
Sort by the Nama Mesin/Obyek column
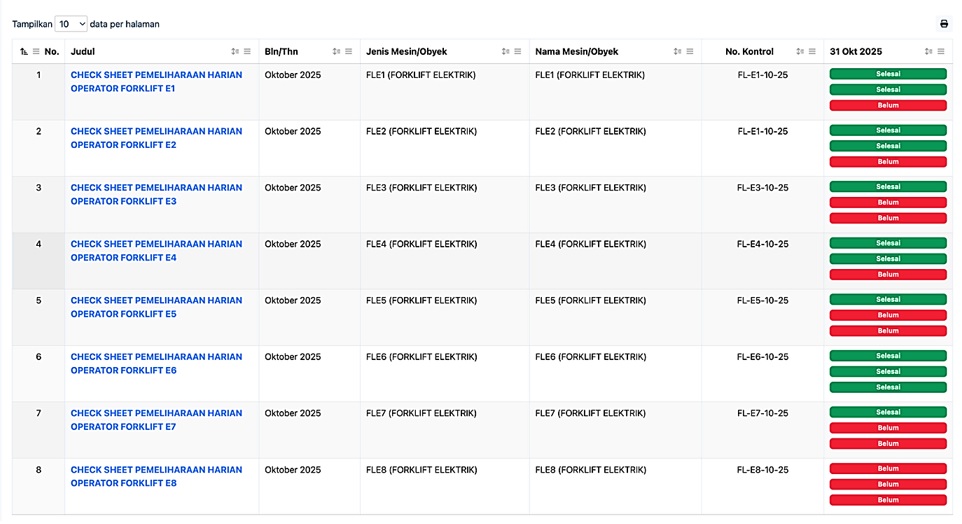(x=678, y=52)
